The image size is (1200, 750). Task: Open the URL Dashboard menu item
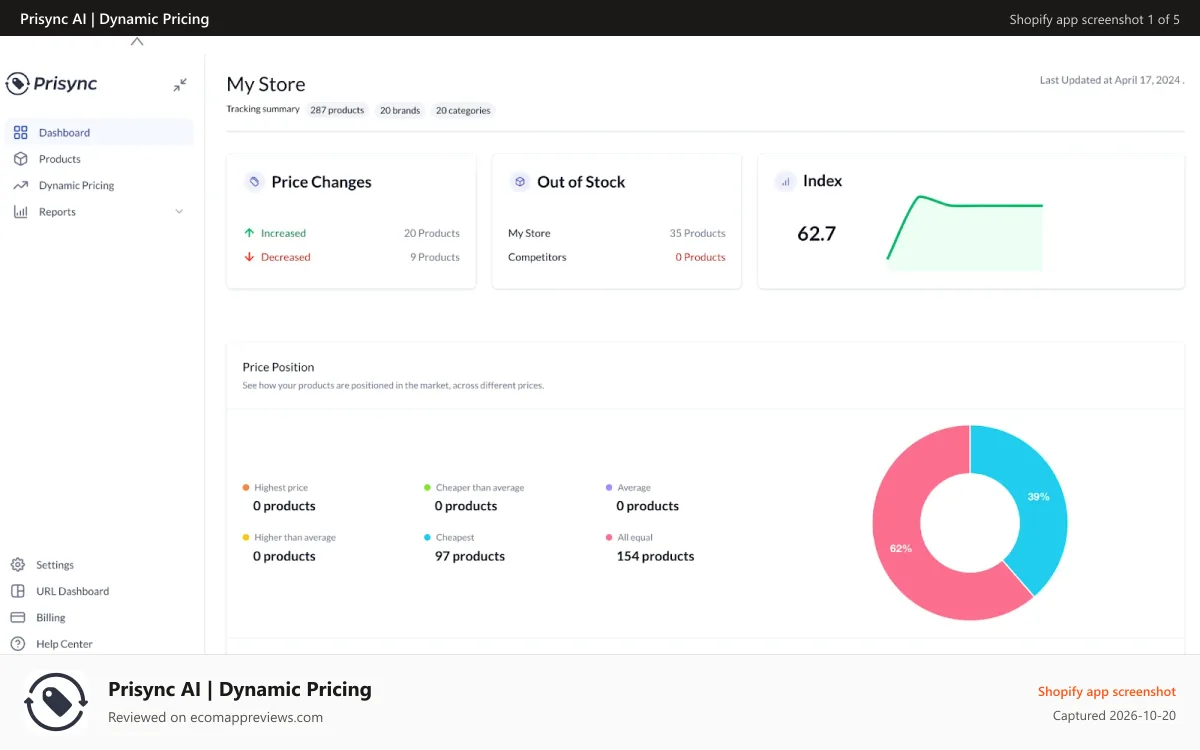pos(73,591)
